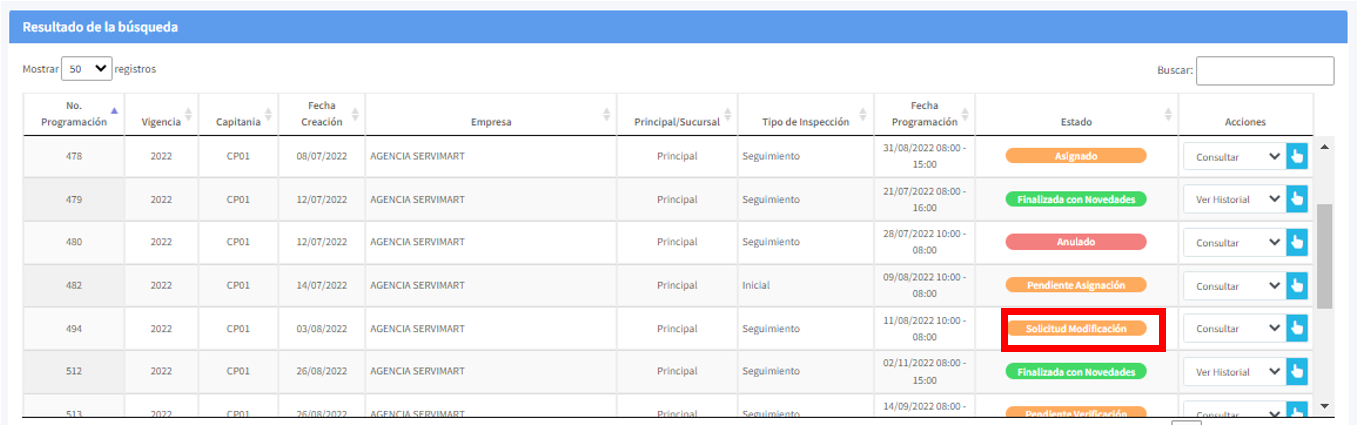
Task: Click hand icon for programación 494
Action: pos(1297,328)
